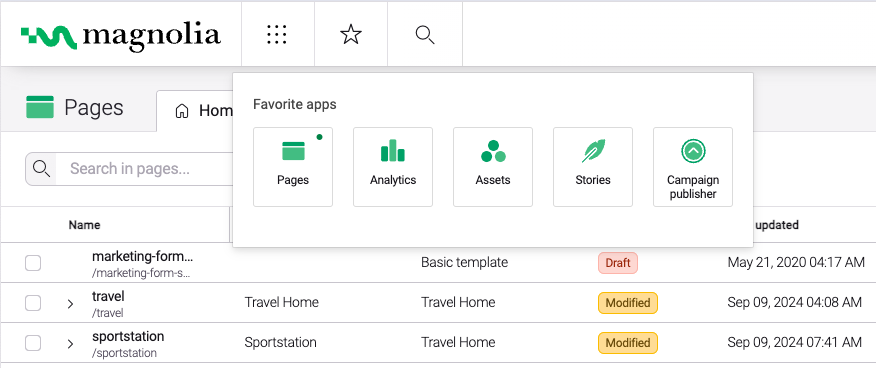Click the Basic template cell
The width and height of the screenshot is (876, 368).
464,262
